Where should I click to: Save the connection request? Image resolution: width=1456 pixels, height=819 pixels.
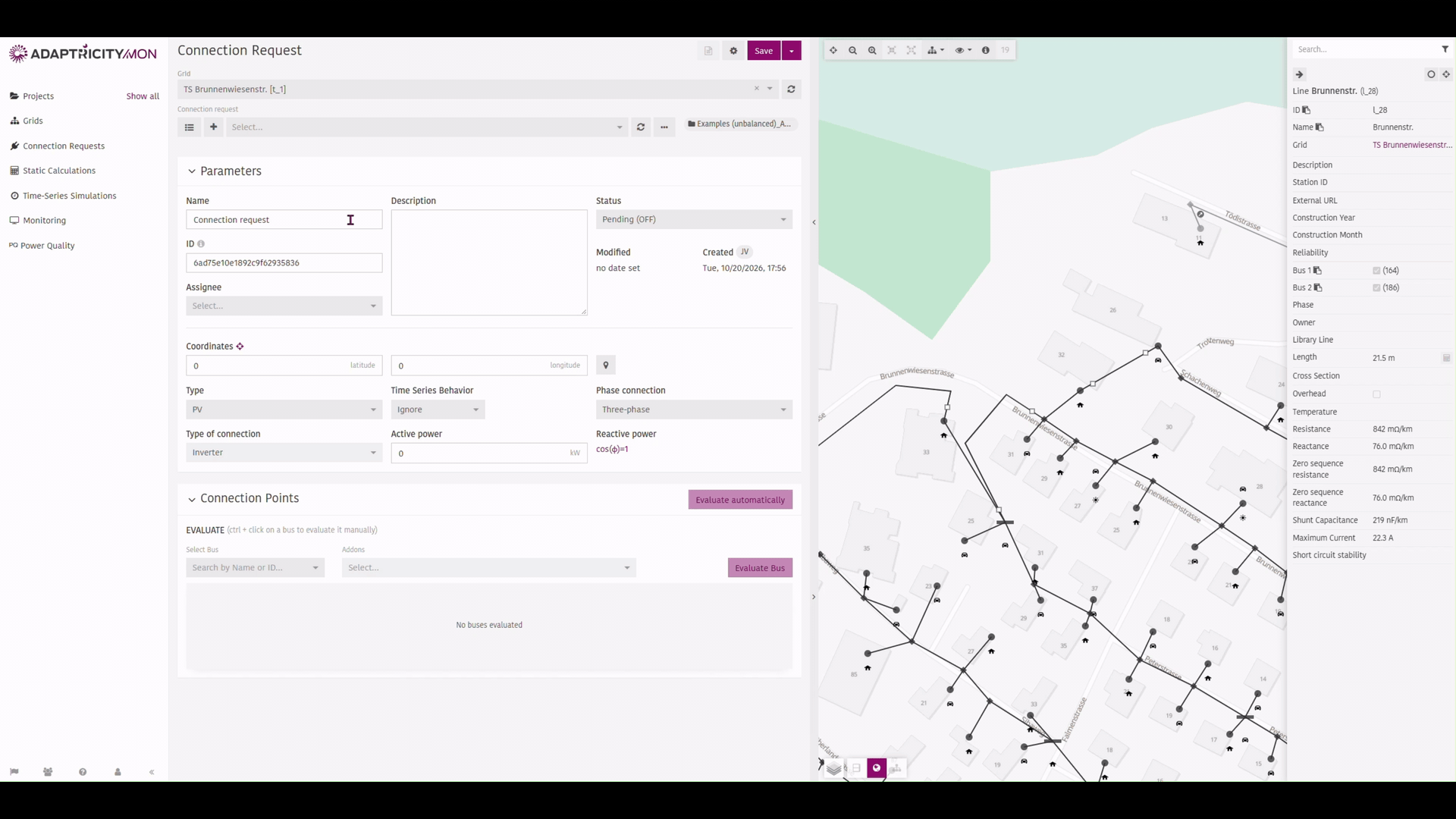(764, 51)
